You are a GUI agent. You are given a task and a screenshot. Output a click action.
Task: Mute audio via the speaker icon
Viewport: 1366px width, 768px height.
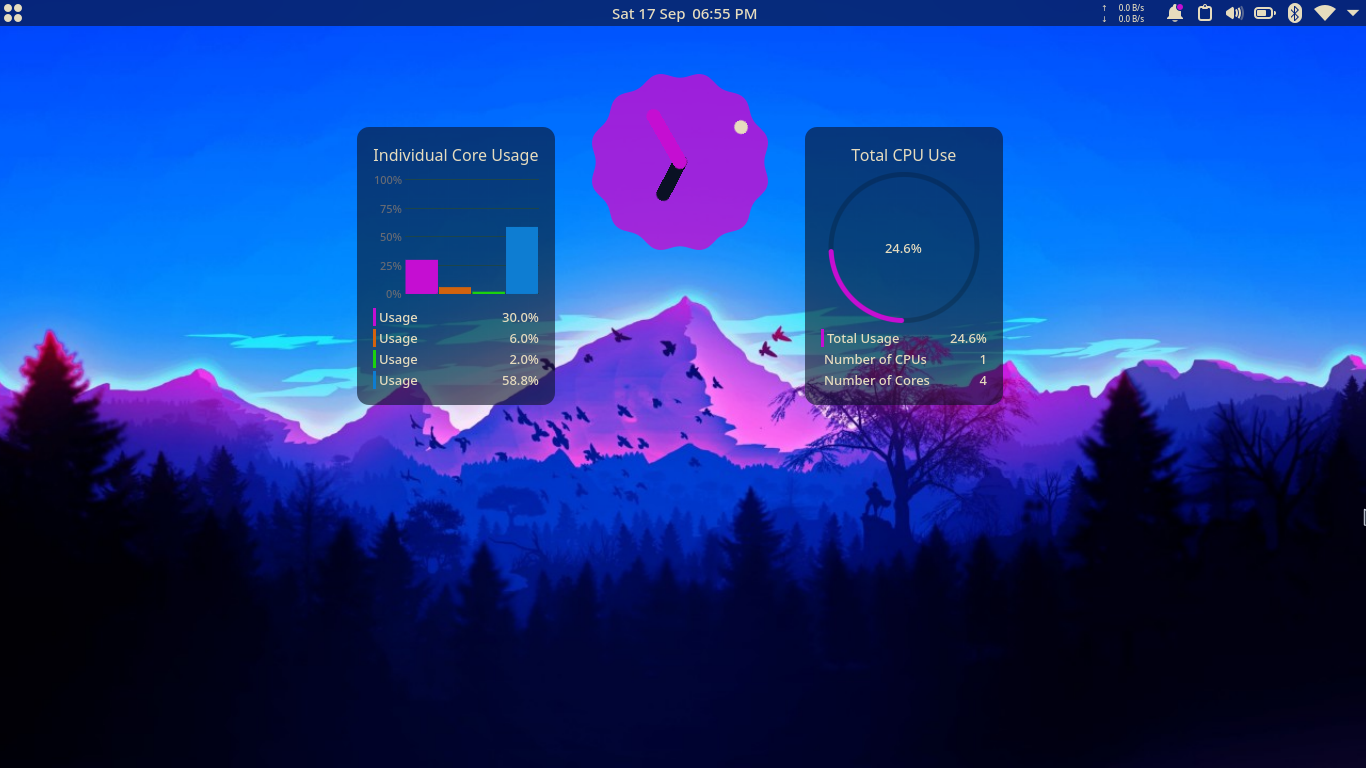click(x=1233, y=13)
